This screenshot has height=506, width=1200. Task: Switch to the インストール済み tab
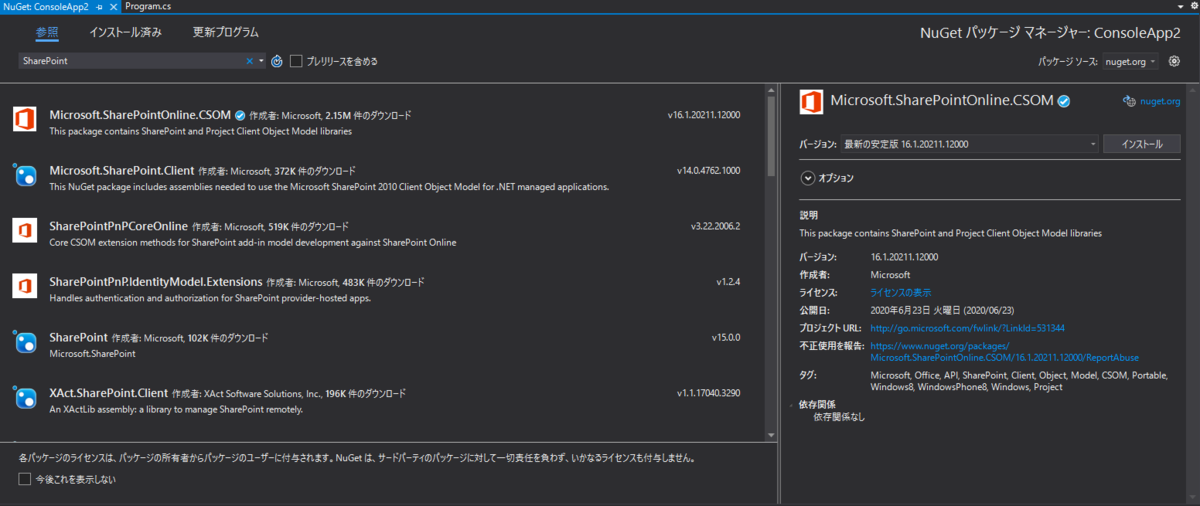(125, 32)
